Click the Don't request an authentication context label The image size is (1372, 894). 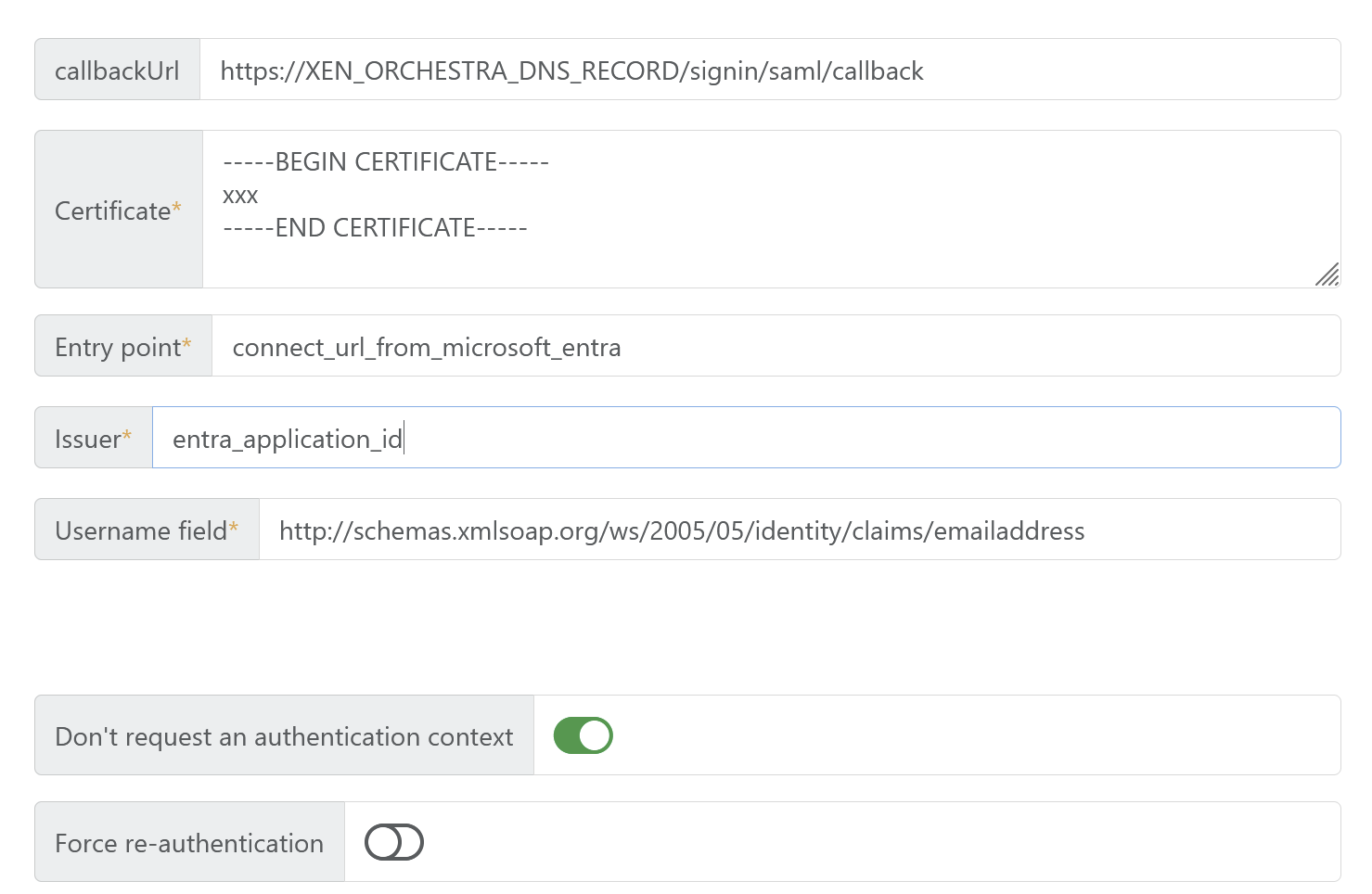284,736
